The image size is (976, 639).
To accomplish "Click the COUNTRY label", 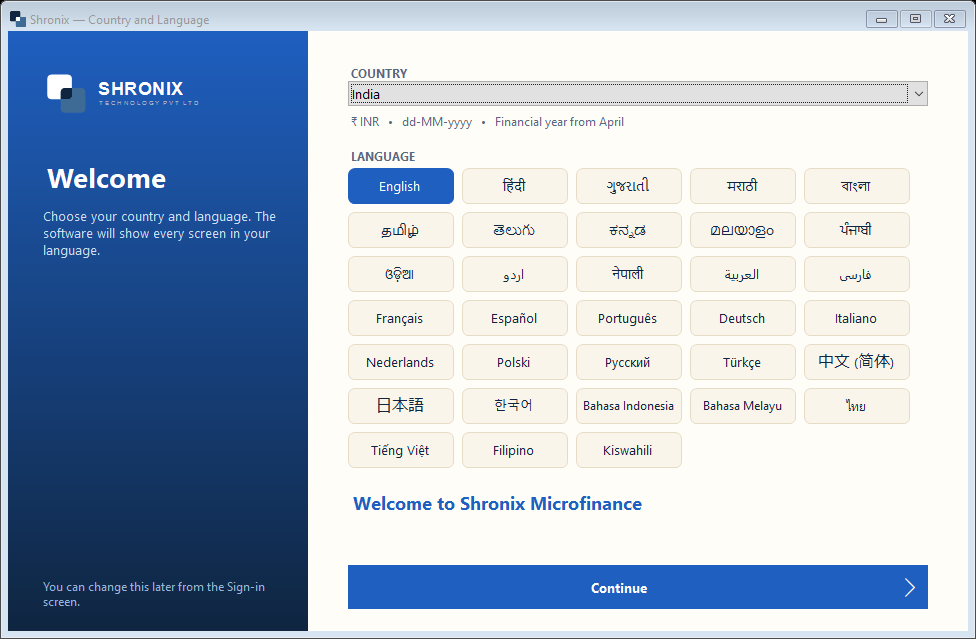I will click(x=378, y=73).
